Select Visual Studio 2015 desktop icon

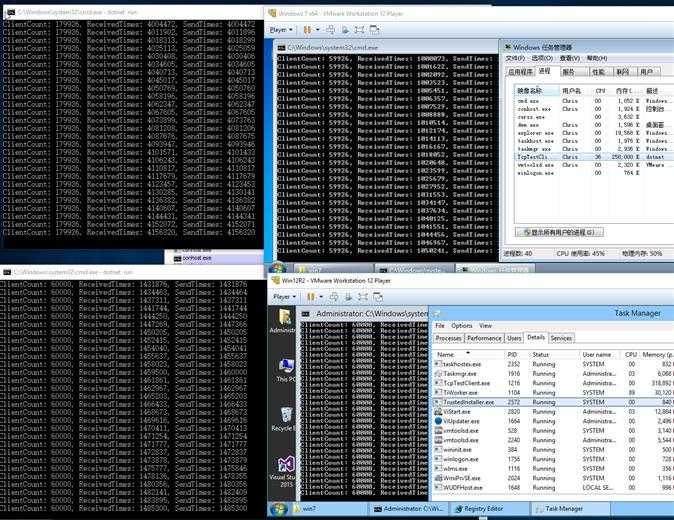click(x=283, y=471)
